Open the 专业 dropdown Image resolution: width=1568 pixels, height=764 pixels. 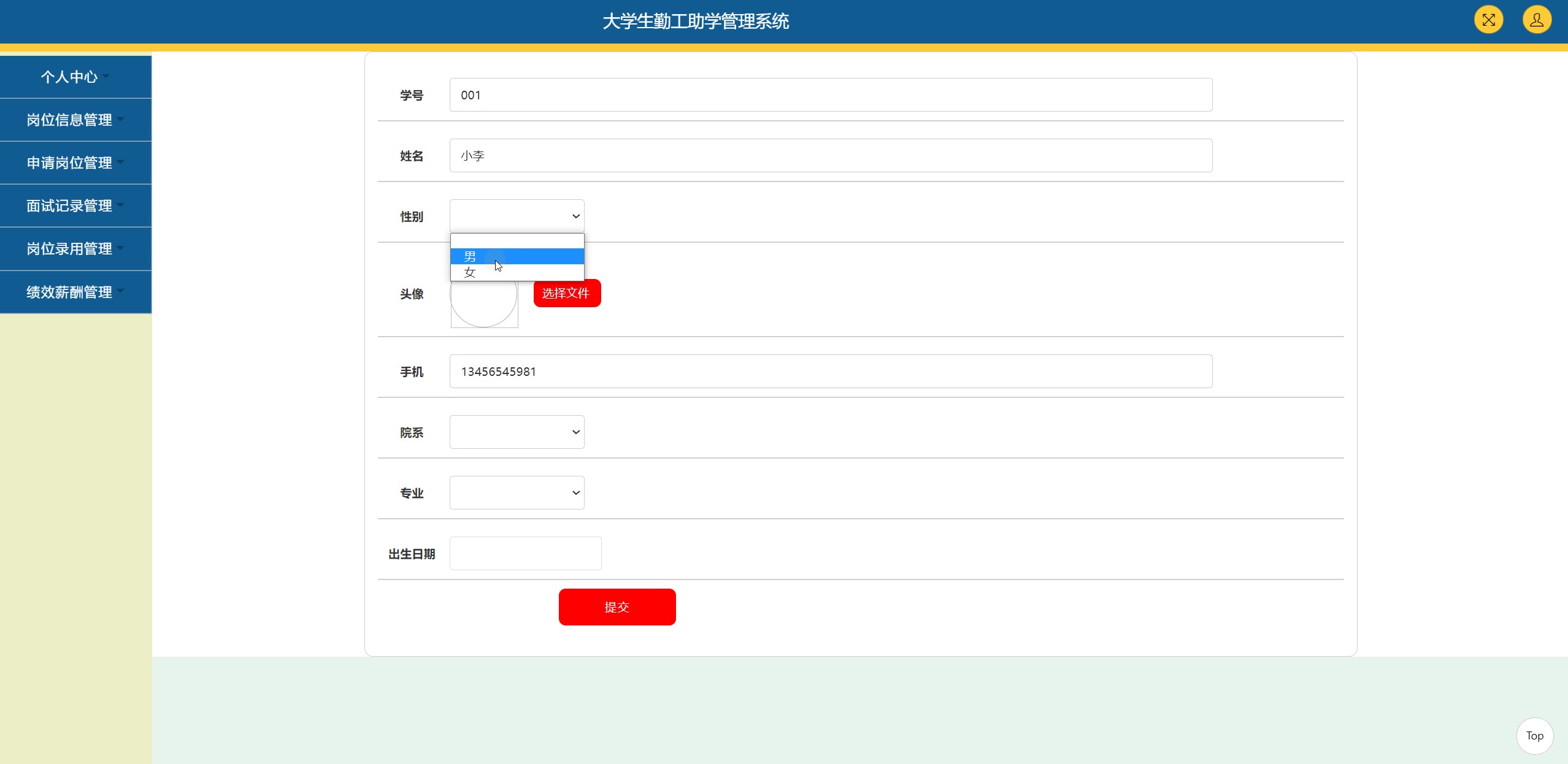coord(517,493)
